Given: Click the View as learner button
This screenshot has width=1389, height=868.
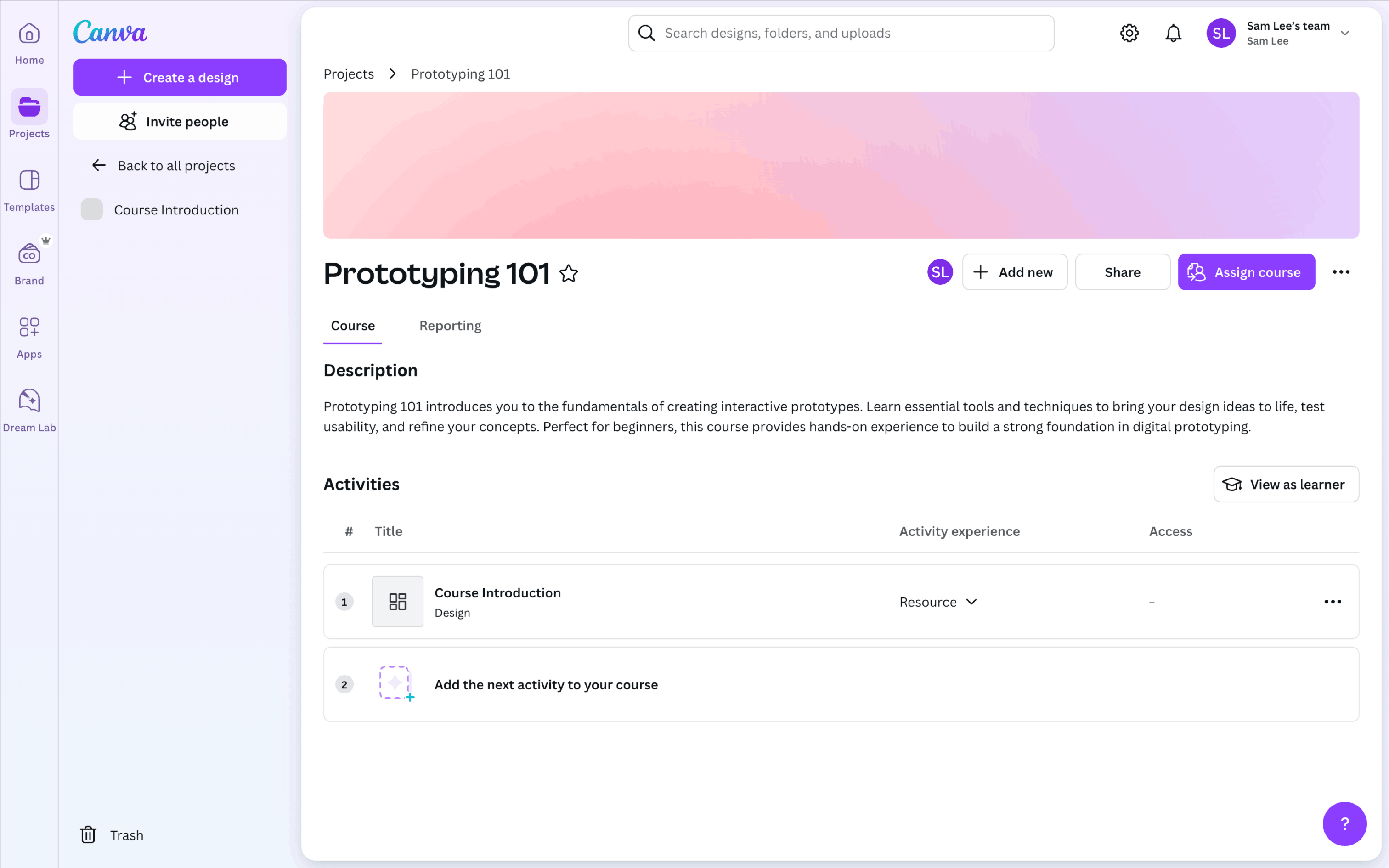Looking at the screenshot, I should (x=1286, y=484).
